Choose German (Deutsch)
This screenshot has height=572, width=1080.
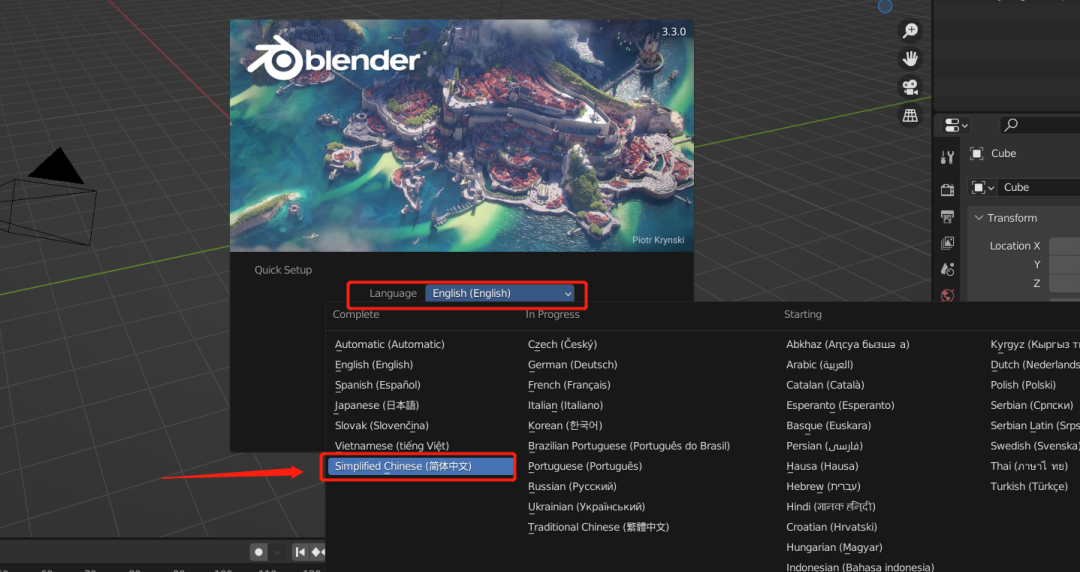pos(572,365)
